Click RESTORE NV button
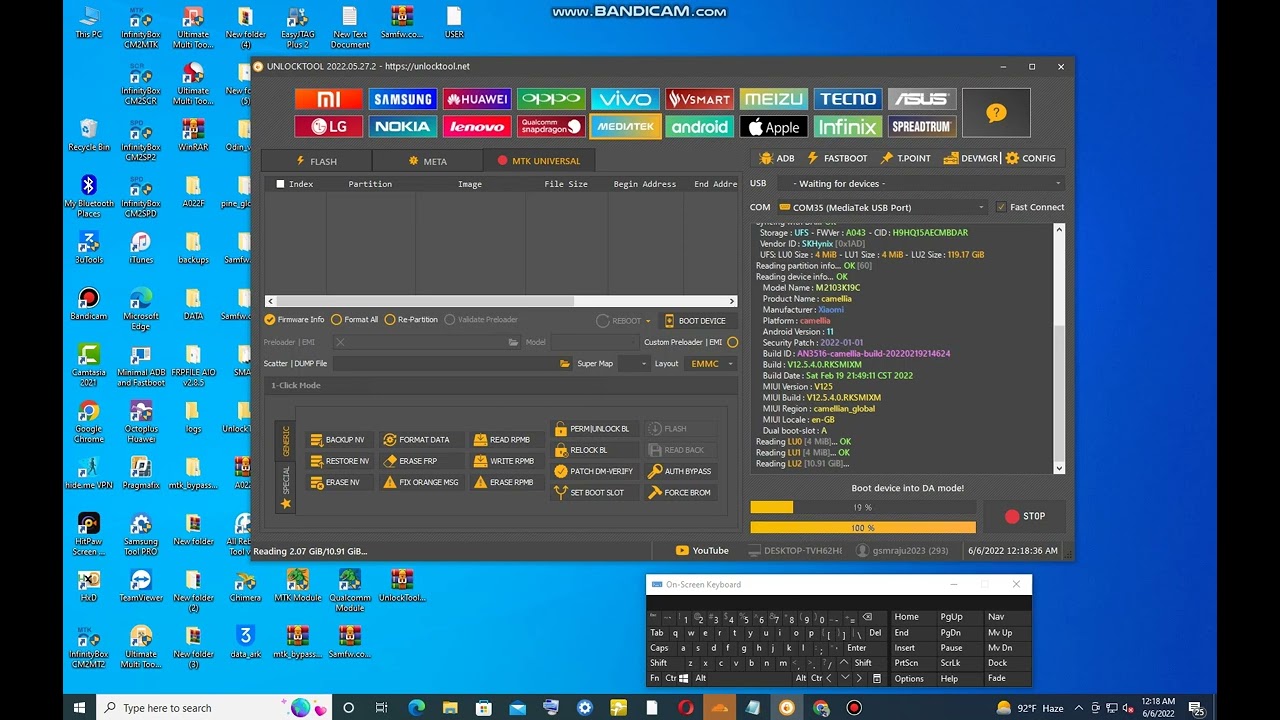 pos(339,461)
